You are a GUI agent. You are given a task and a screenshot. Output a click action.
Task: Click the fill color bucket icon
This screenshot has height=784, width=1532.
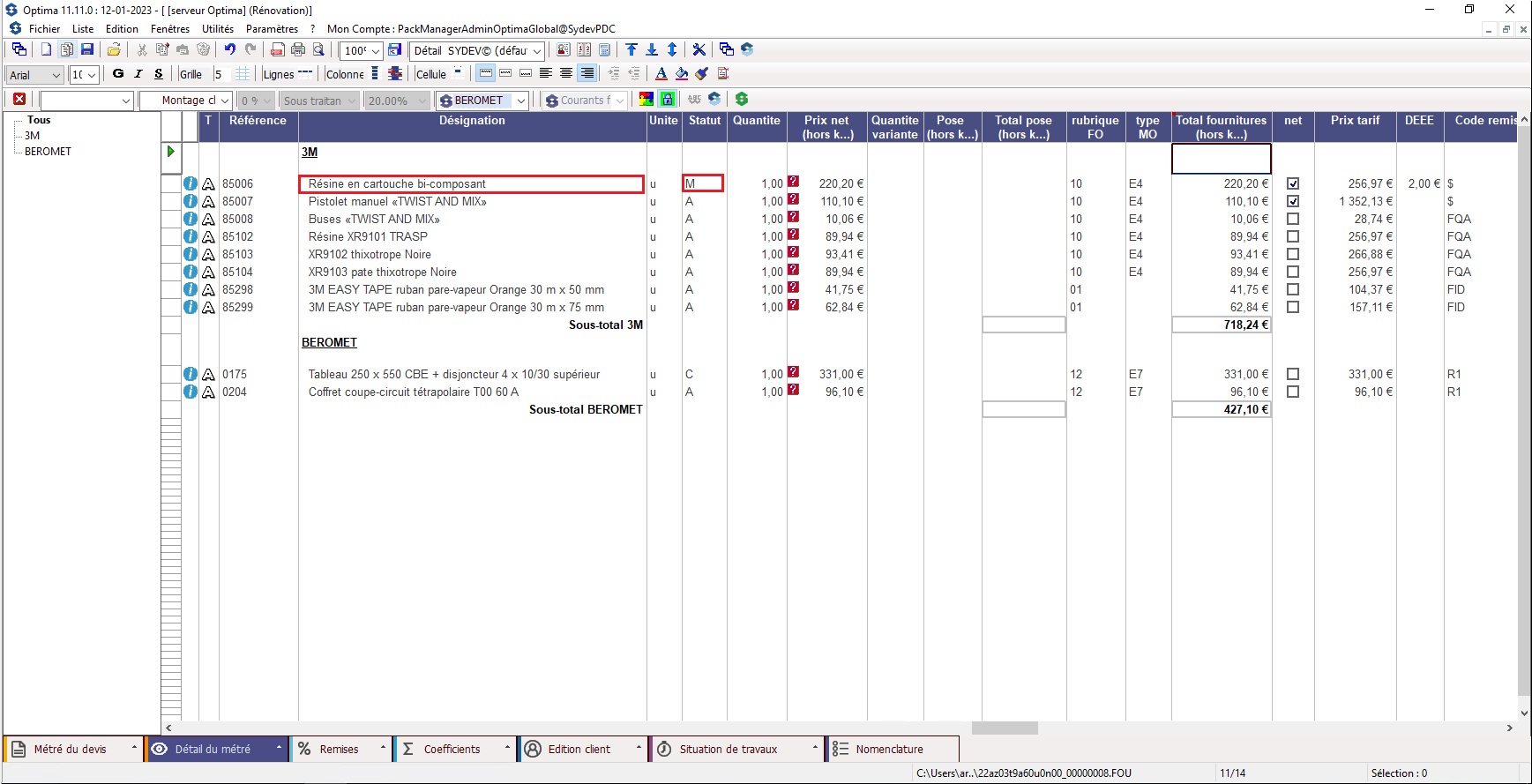pyautogui.click(x=682, y=74)
